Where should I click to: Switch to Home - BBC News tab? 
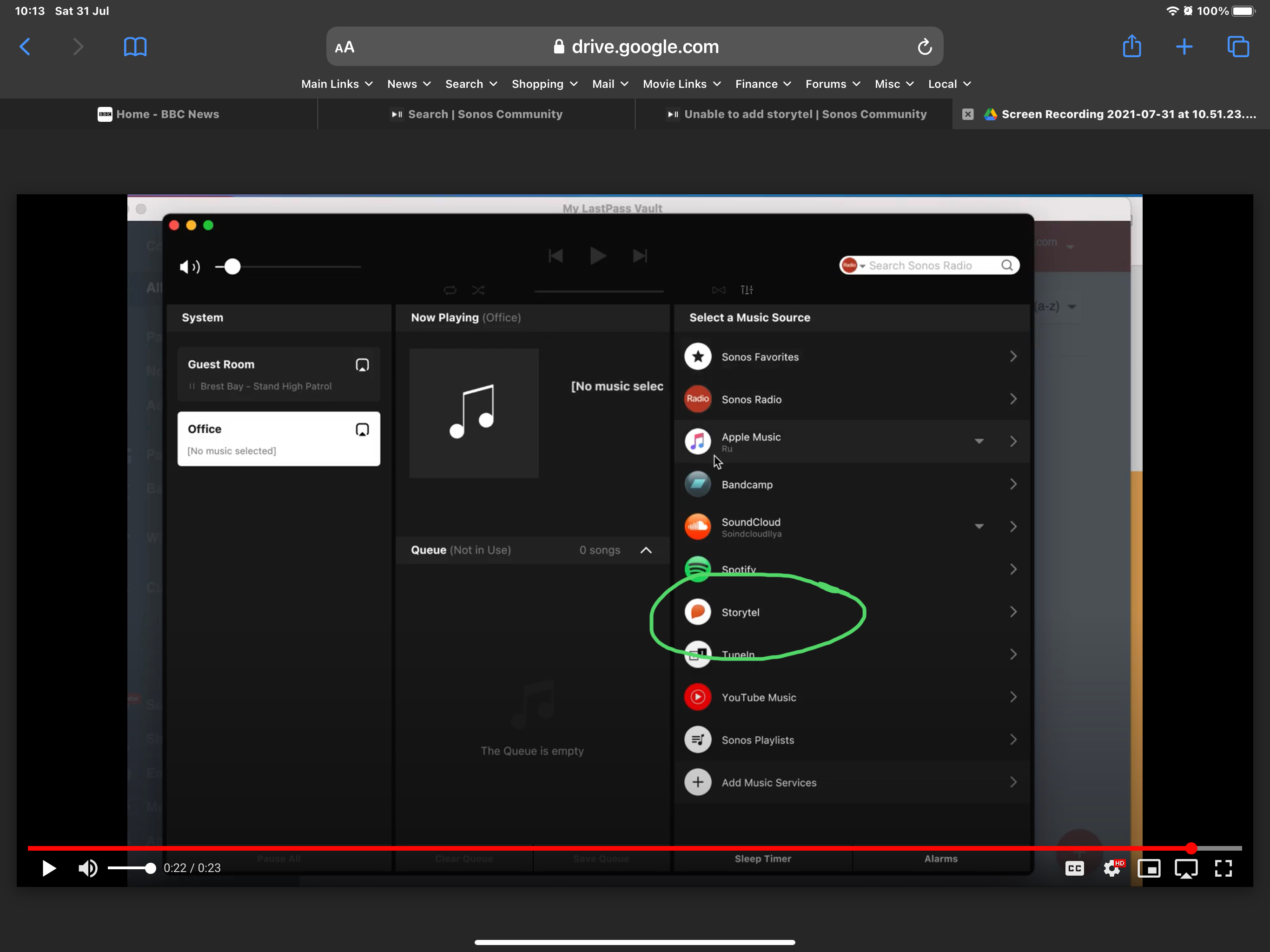pyautogui.click(x=159, y=114)
